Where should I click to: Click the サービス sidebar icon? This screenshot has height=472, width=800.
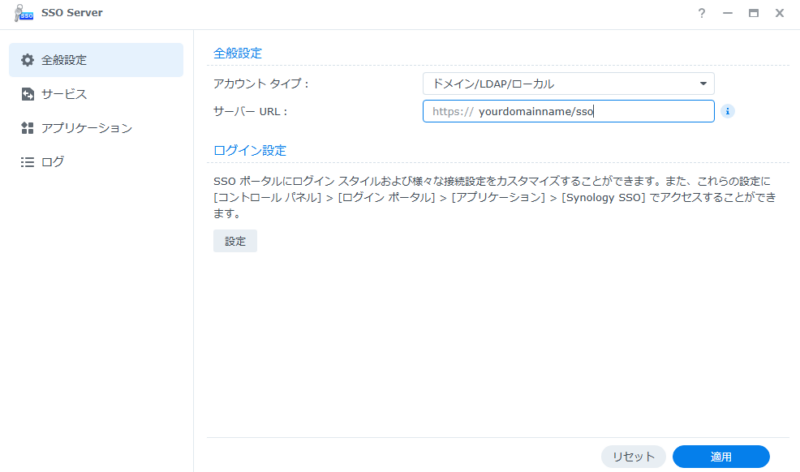point(28,94)
